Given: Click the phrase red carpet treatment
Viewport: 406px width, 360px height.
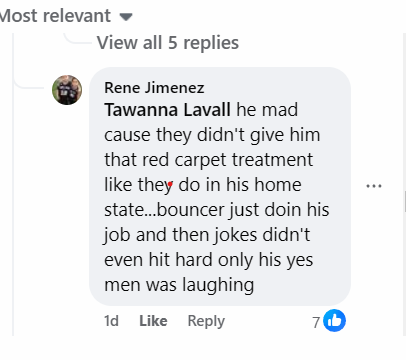Looking at the screenshot, I should pyautogui.click(x=227, y=160).
